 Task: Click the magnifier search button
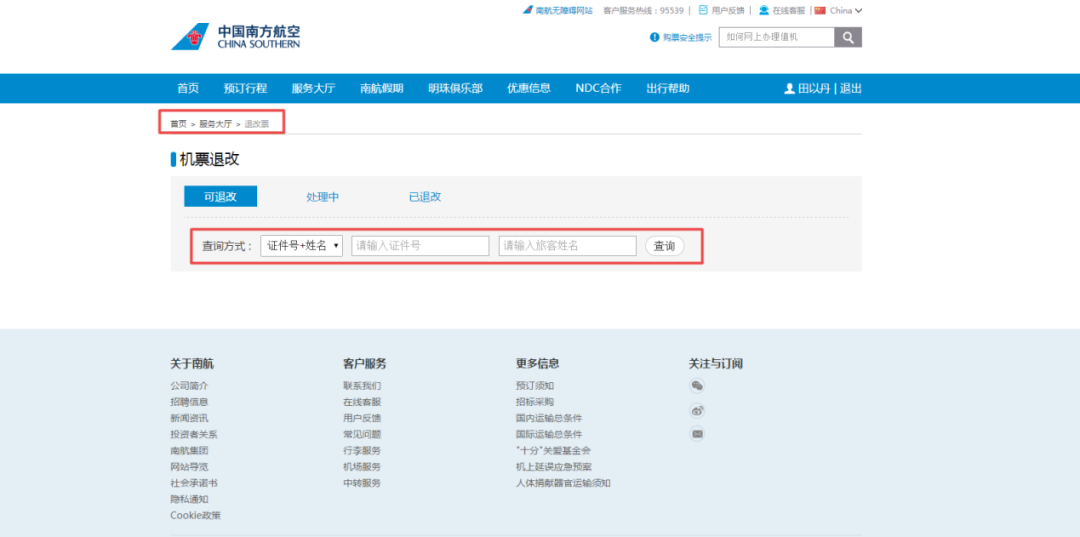(x=848, y=37)
